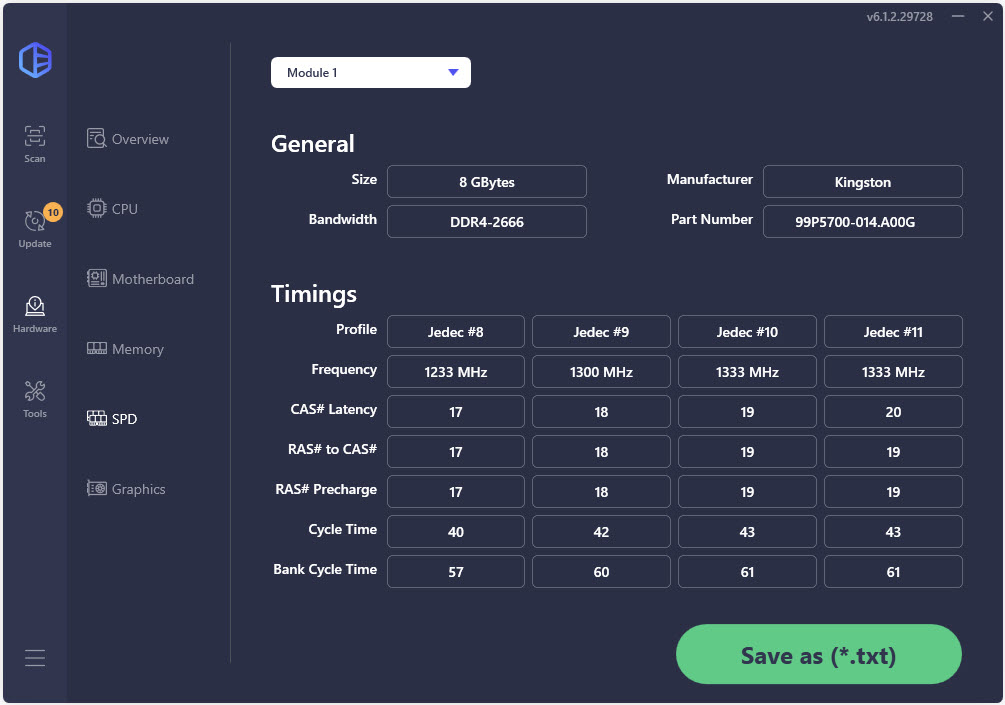Select the Hardware sidebar icon

35,313
